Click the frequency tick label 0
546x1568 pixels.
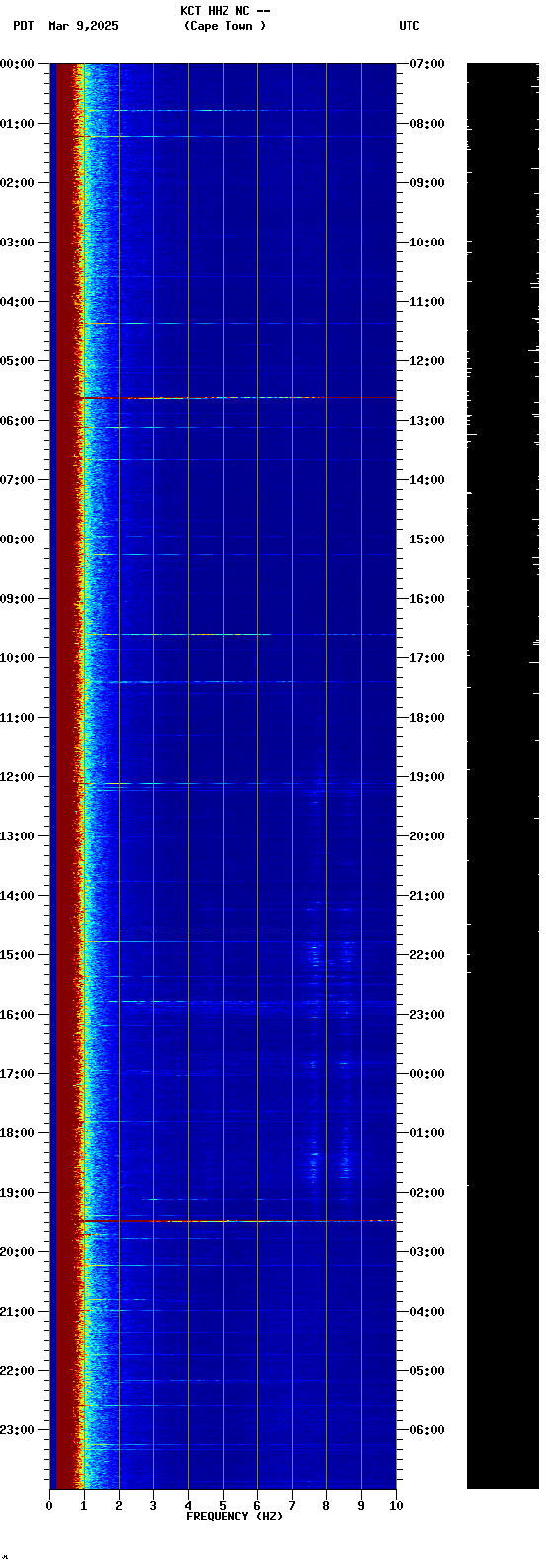[49, 1506]
